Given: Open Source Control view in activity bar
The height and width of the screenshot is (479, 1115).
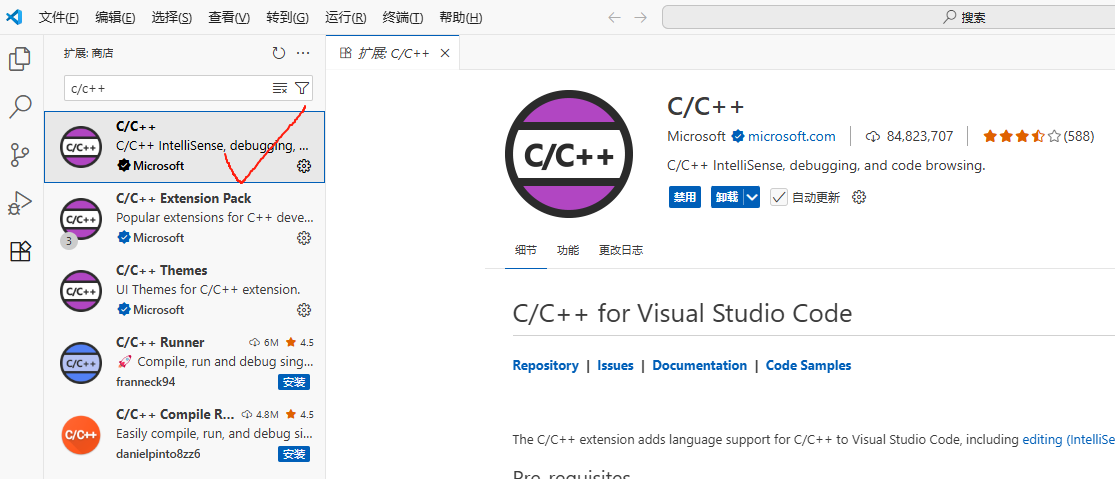Looking at the screenshot, I should 20,155.
